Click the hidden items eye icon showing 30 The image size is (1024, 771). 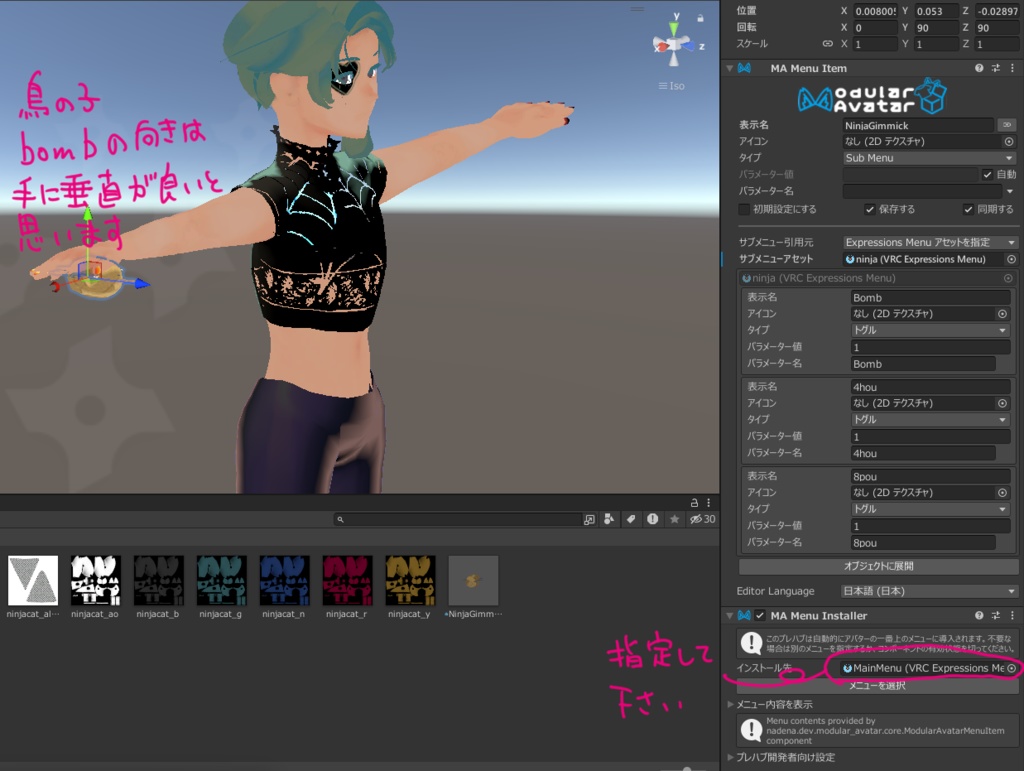coord(696,519)
